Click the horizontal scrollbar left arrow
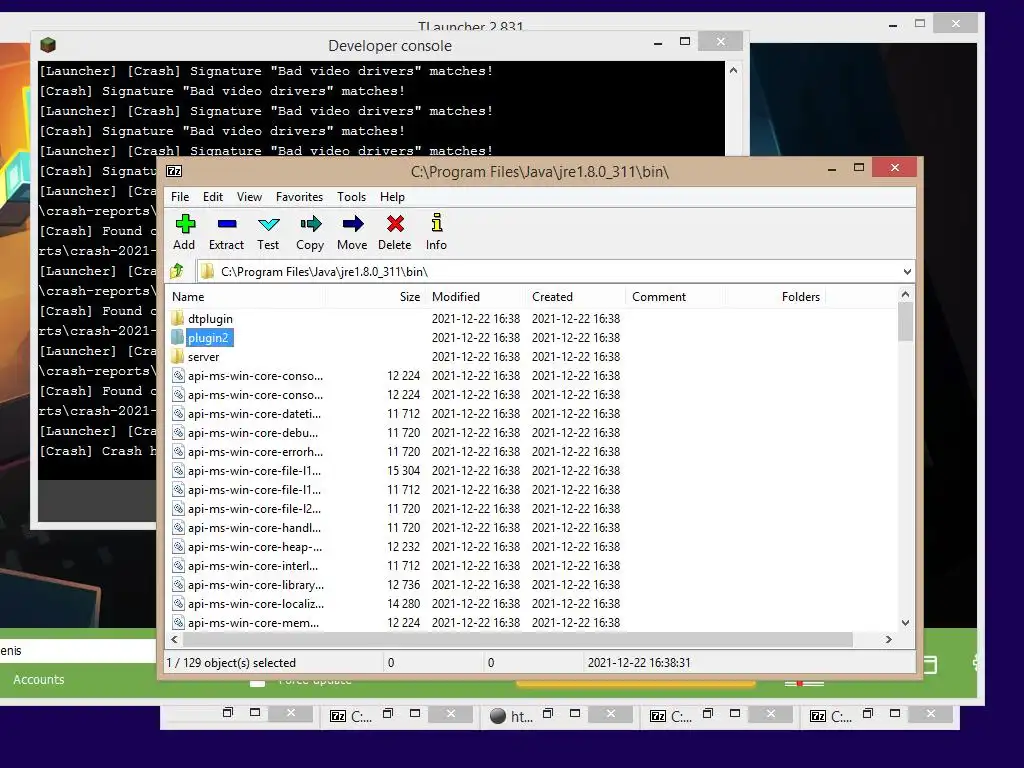1024x768 pixels. point(174,639)
